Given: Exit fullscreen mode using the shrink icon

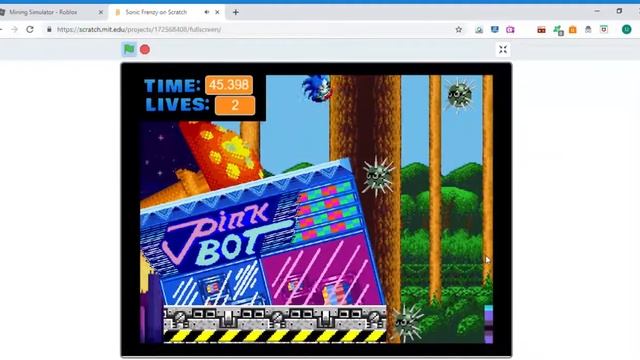Looking at the screenshot, I should (503, 49).
